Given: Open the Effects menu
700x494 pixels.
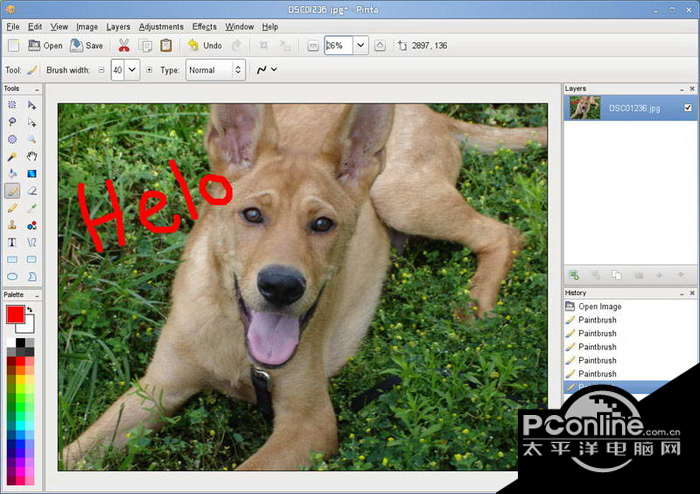Looking at the screenshot, I should tap(204, 27).
